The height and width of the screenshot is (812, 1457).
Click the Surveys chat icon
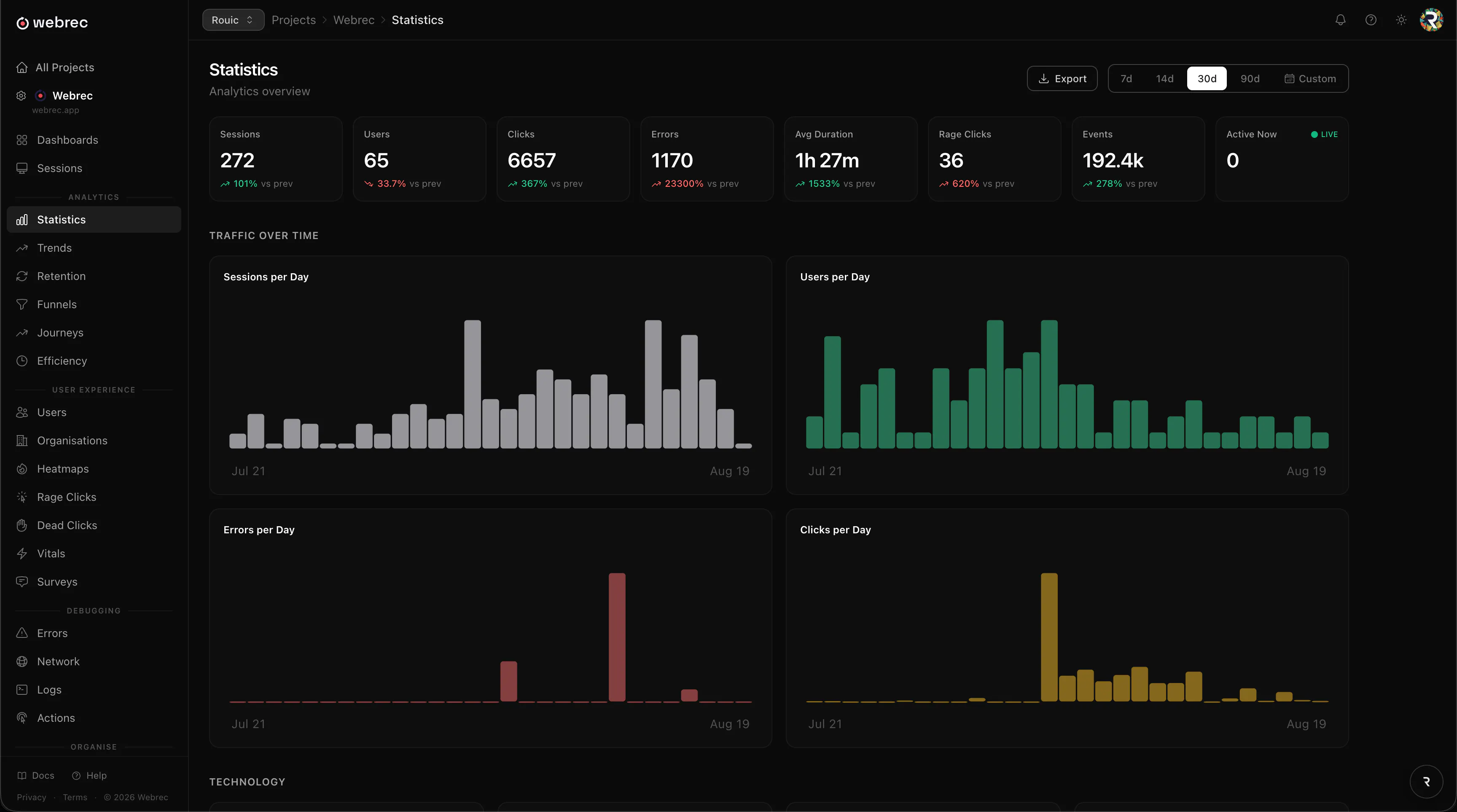(x=22, y=582)
